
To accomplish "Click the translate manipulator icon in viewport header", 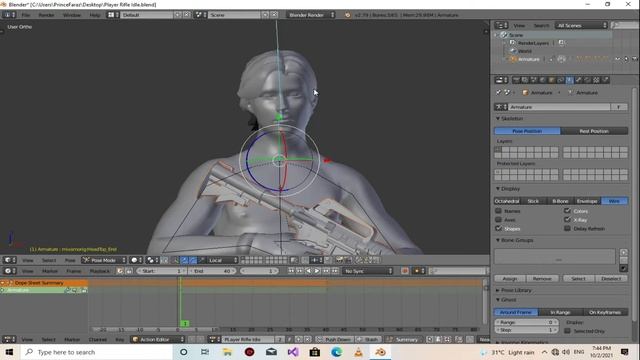I will pyautogui.click(x=184, y=260).
